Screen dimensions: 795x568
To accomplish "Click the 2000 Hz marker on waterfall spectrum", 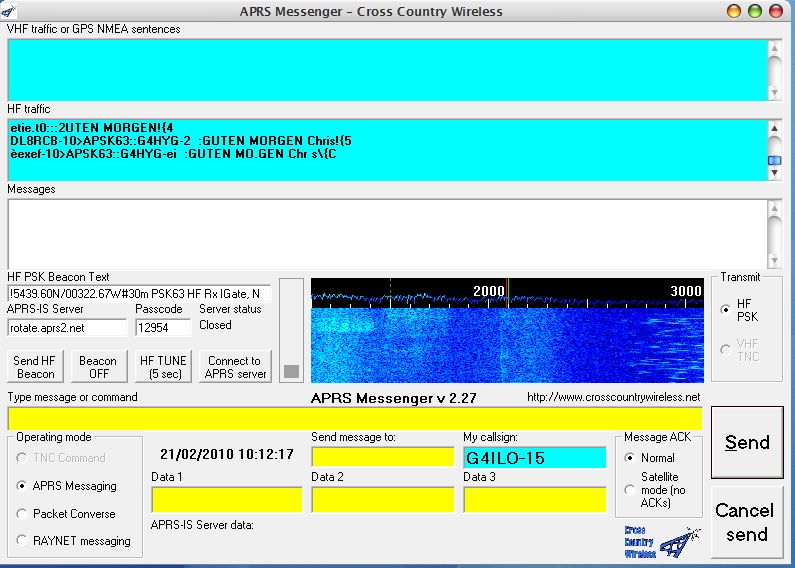I will click(x=489, y=291).
